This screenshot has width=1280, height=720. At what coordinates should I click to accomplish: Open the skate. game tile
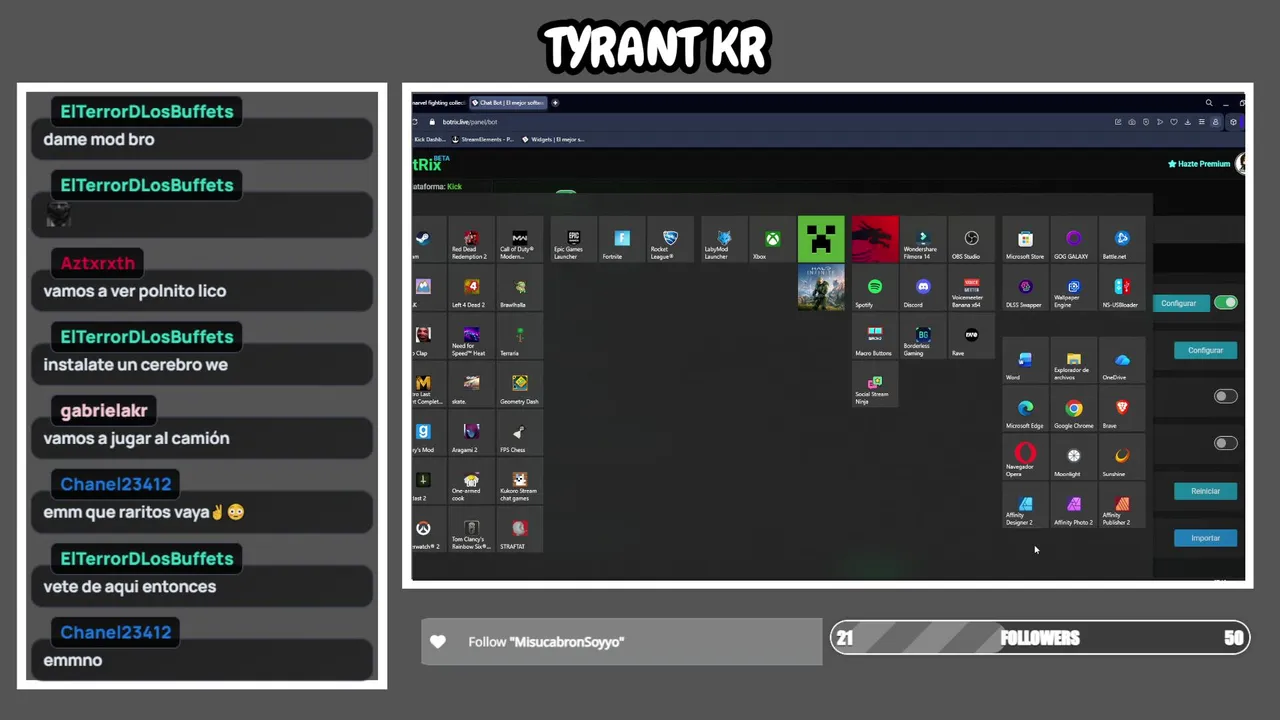tap(471, 385)
